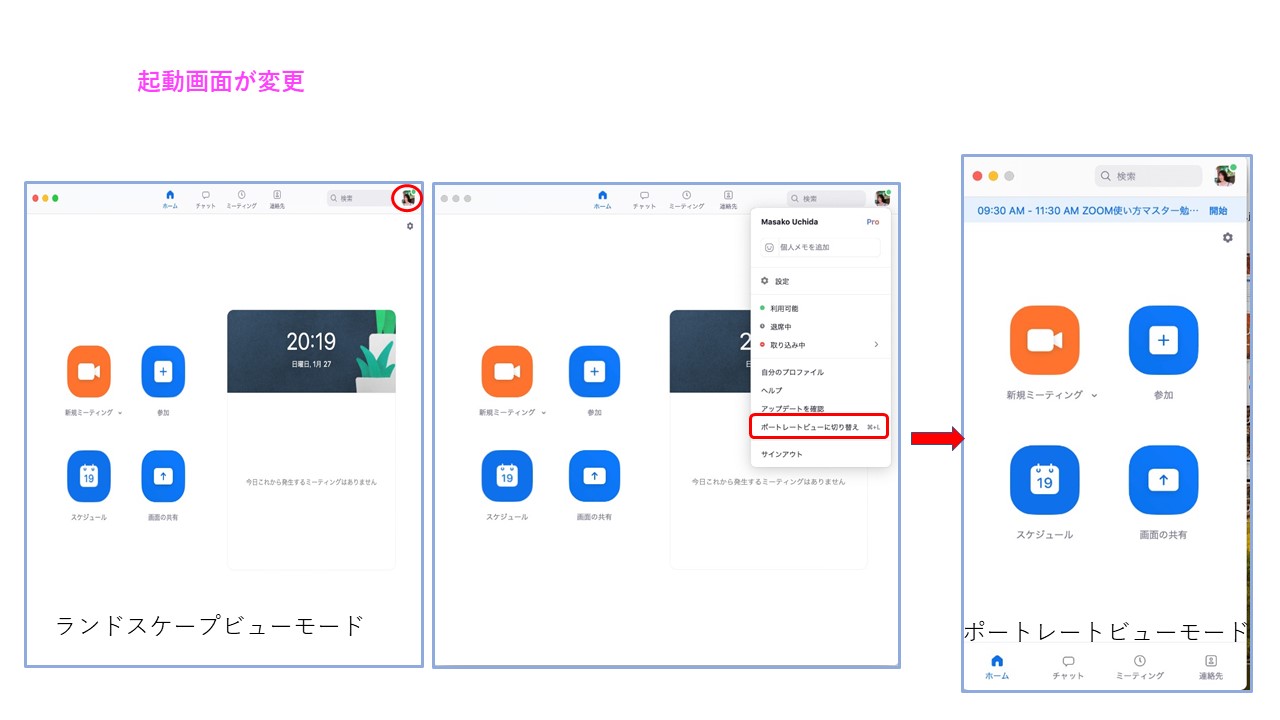Select チャット tab in the middle window
The width and height of the screenshot is (1280, 720).
point(644,199)
